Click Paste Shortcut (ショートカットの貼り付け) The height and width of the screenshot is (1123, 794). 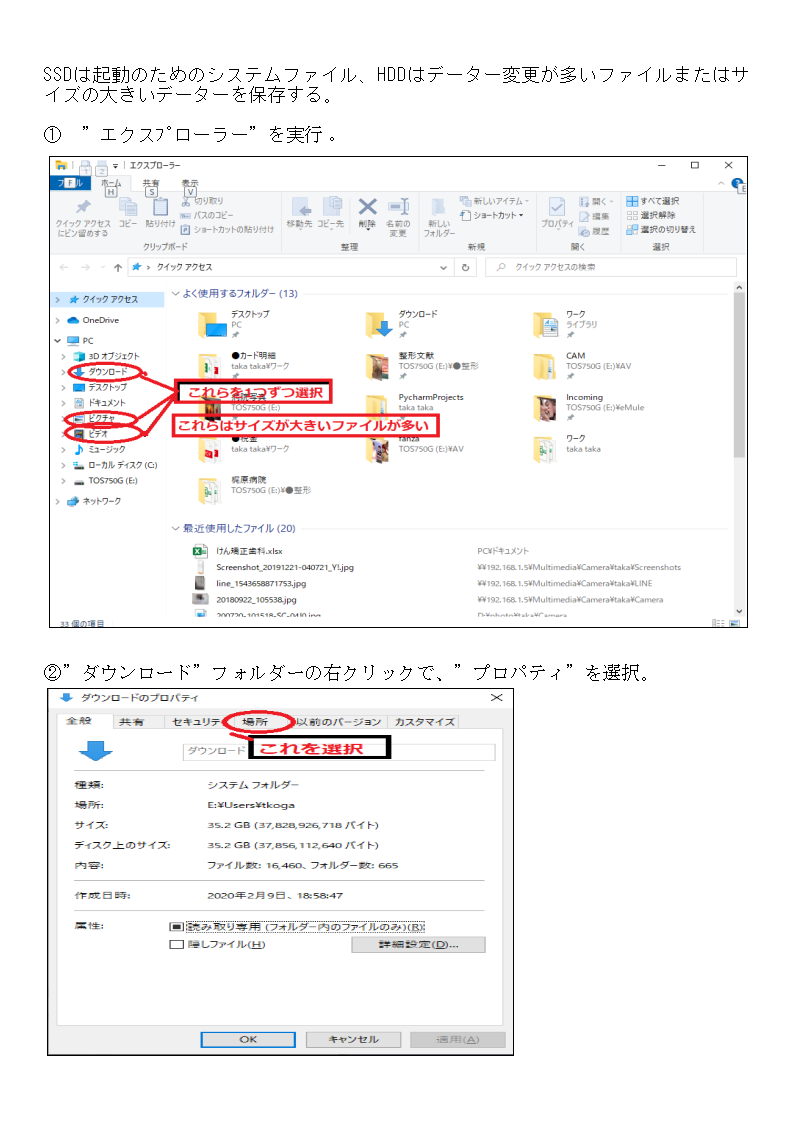(228, 229)
